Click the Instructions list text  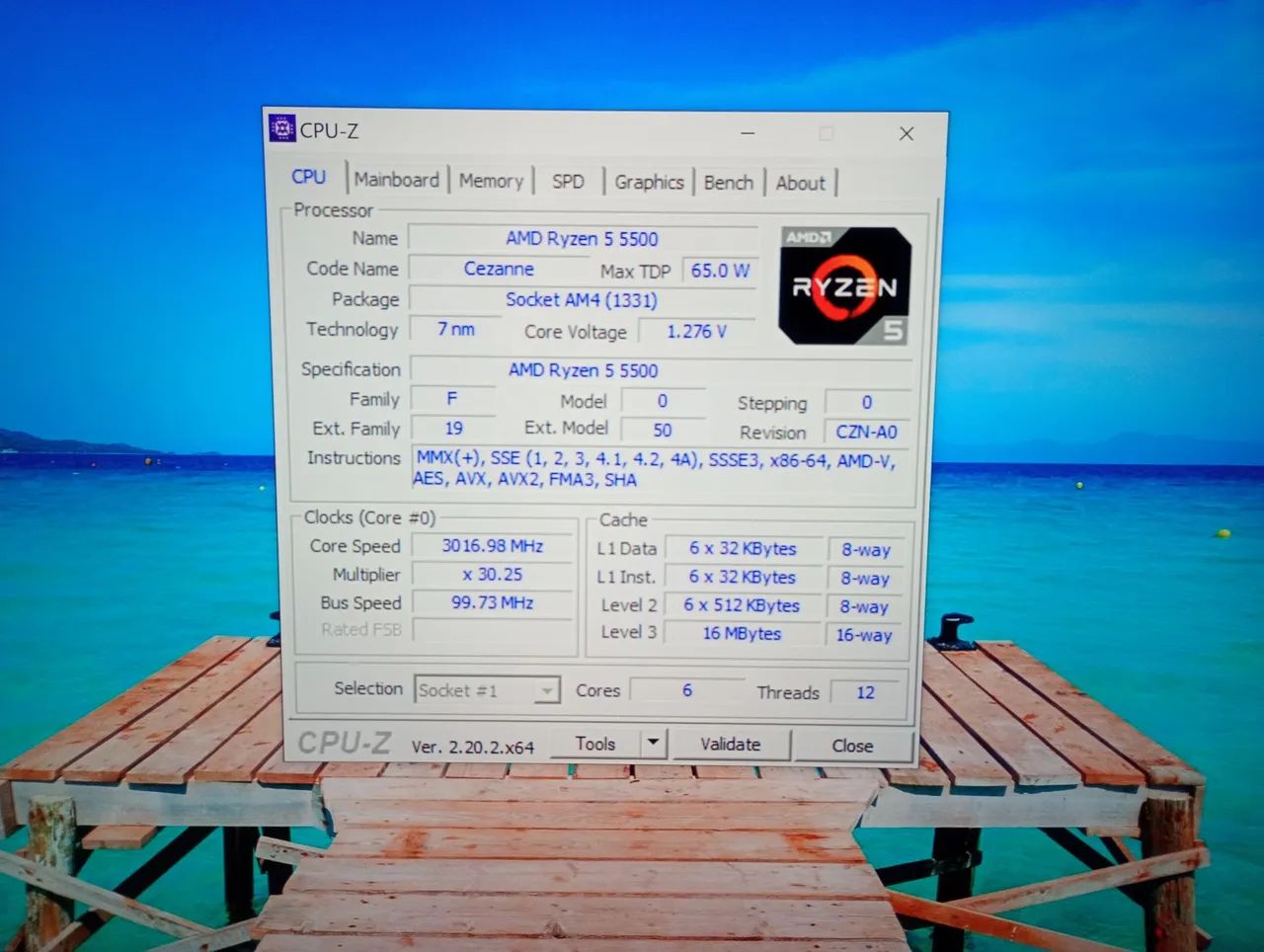tap(655, 469)
